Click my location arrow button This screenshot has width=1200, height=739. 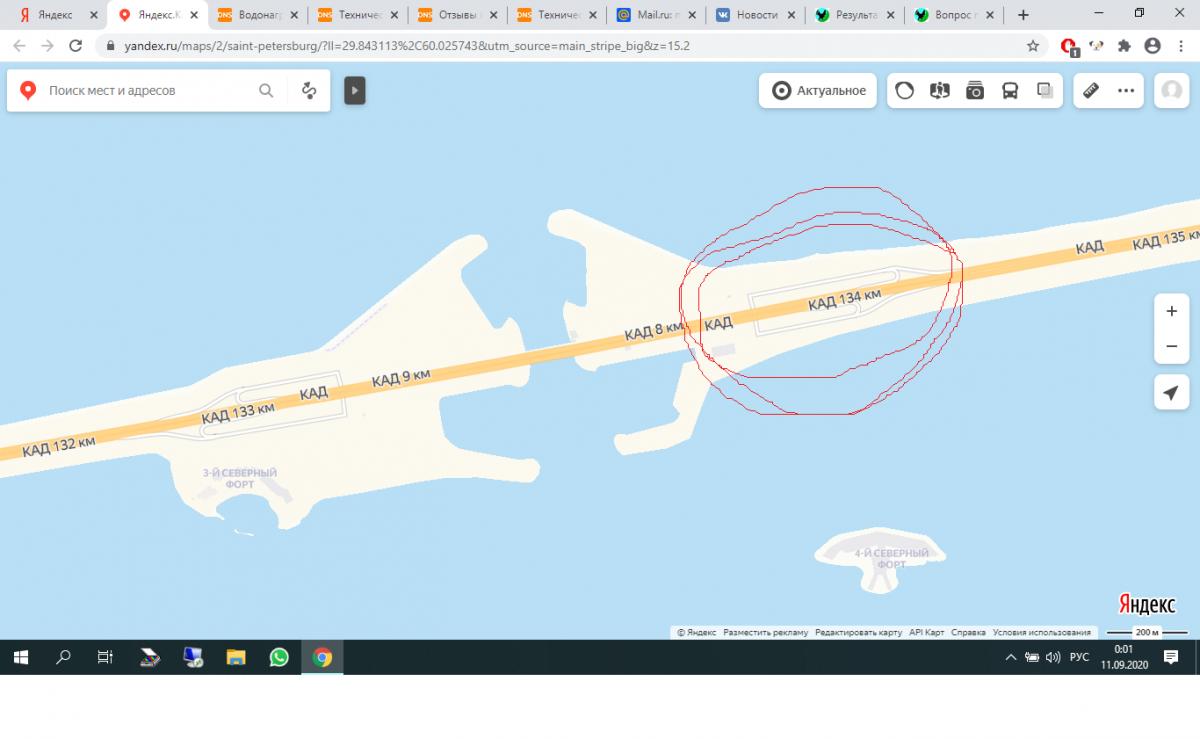1171,392
